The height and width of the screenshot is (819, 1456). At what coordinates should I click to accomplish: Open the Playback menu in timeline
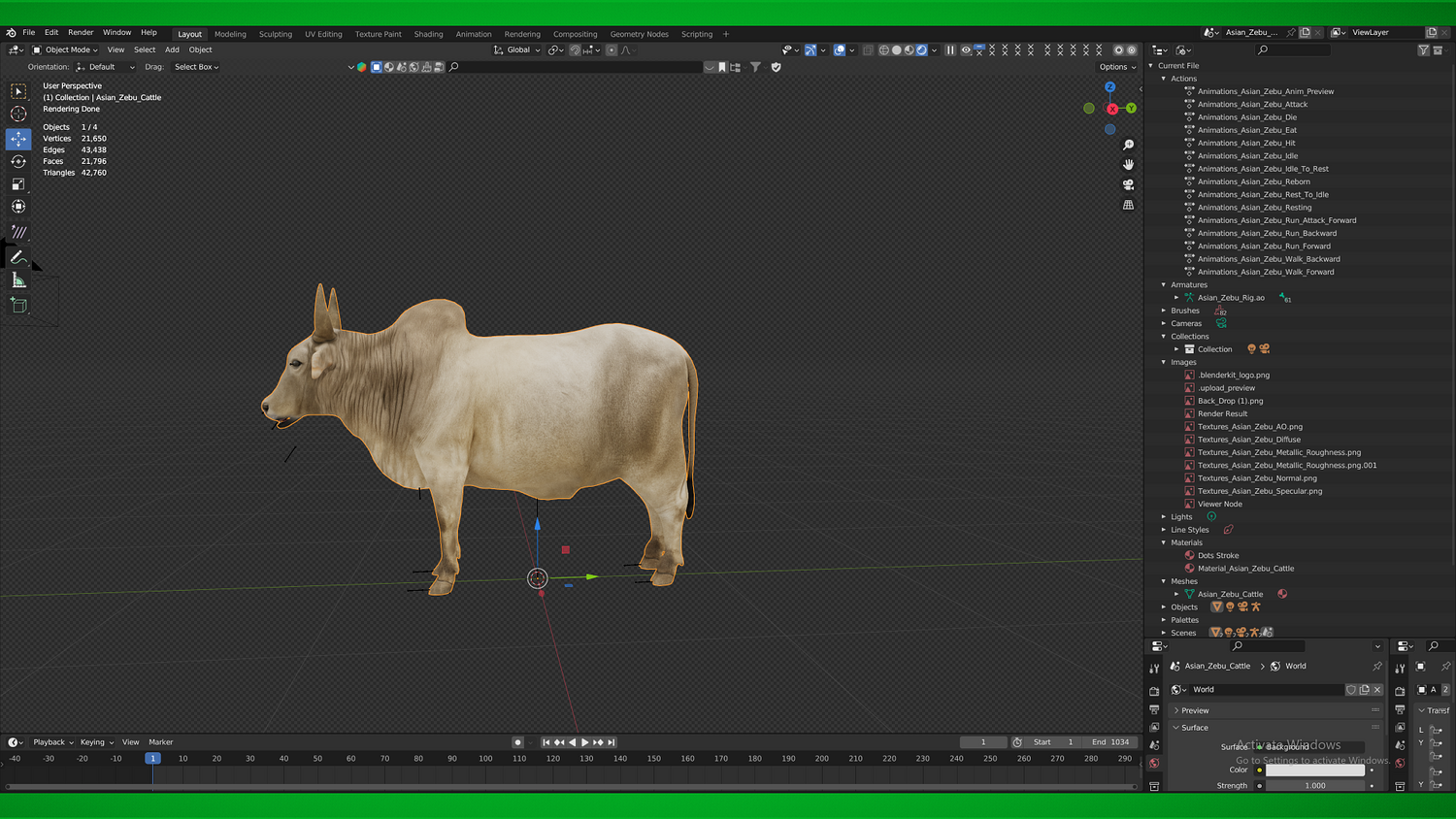53,742
